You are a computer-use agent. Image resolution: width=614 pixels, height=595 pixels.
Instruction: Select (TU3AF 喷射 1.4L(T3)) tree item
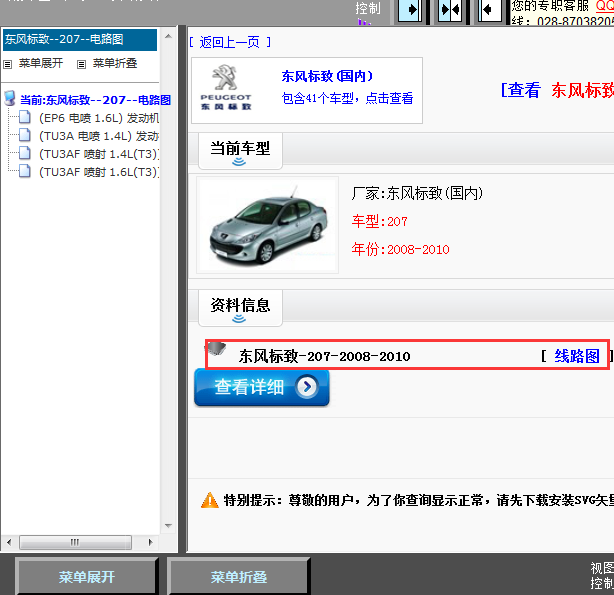click(x=99, y=154)
